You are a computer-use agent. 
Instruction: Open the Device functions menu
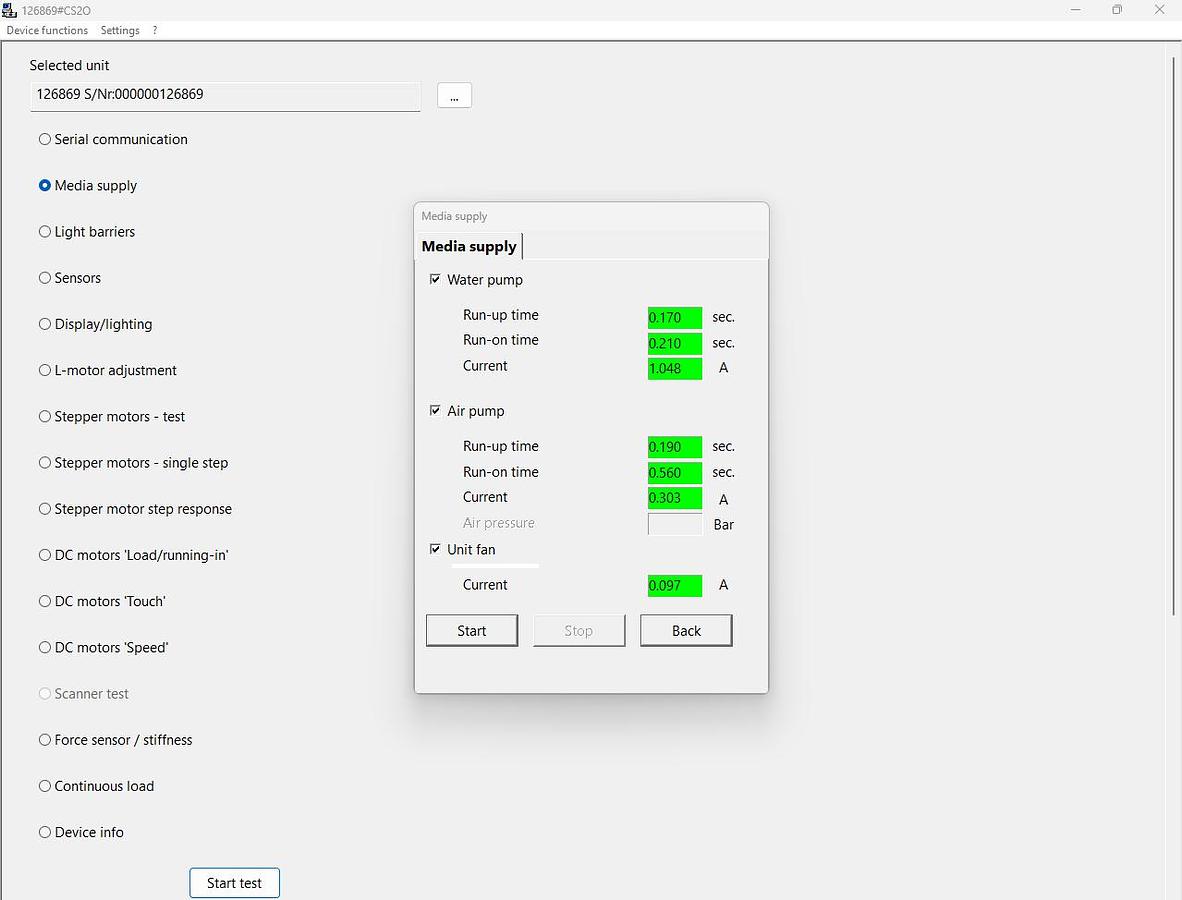tap(47, 30)
